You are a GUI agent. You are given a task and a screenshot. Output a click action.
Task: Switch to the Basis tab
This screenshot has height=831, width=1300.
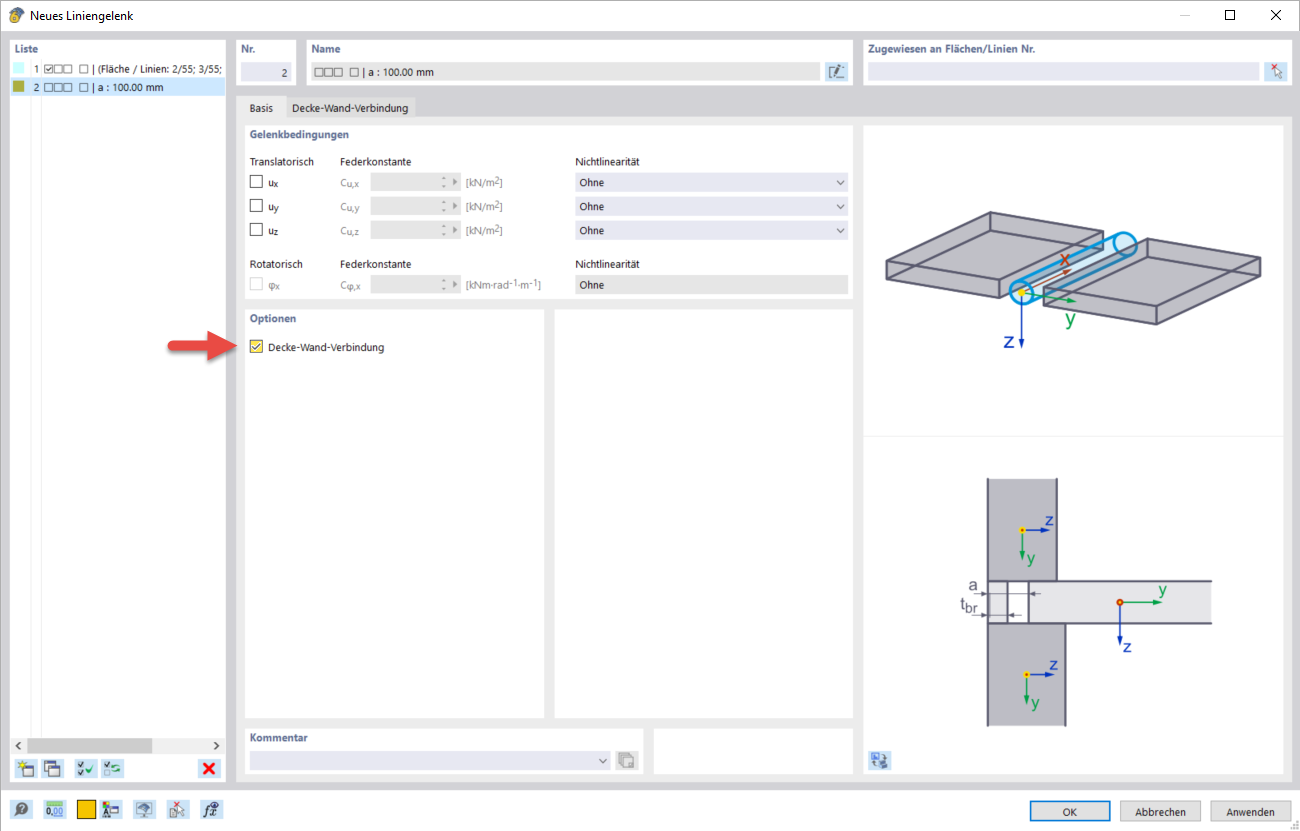(261, 108)
